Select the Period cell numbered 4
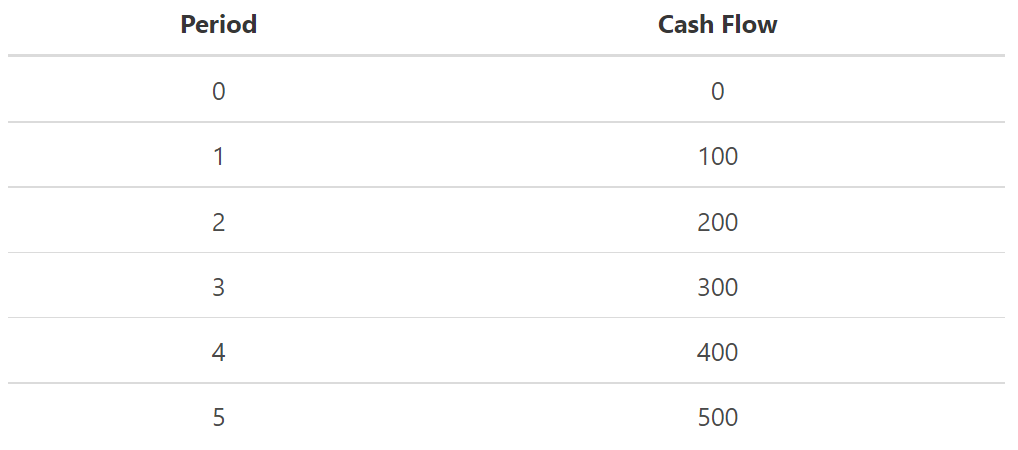 coord(219,352)
